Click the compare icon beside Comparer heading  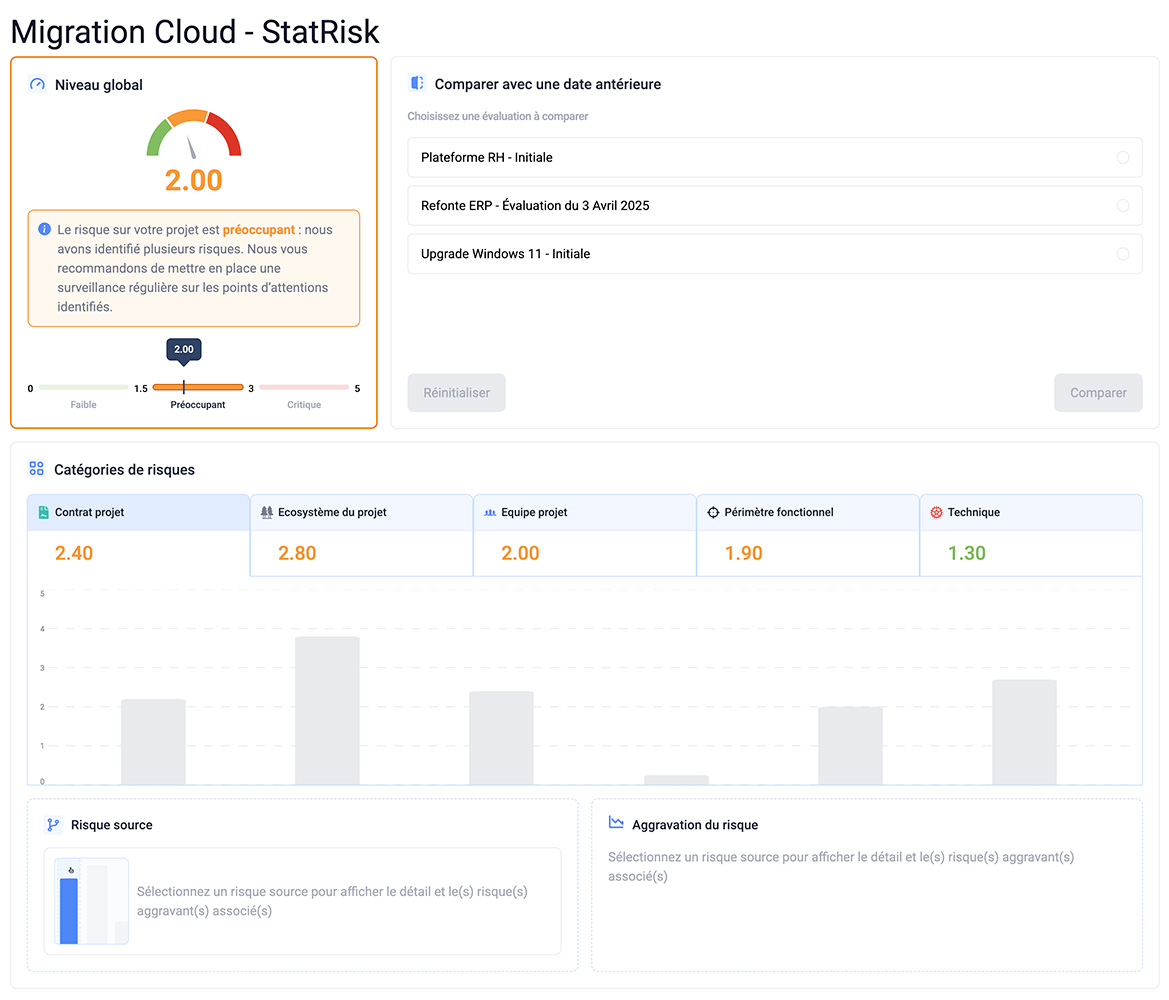pyautogui.click(x=417, y=84)
